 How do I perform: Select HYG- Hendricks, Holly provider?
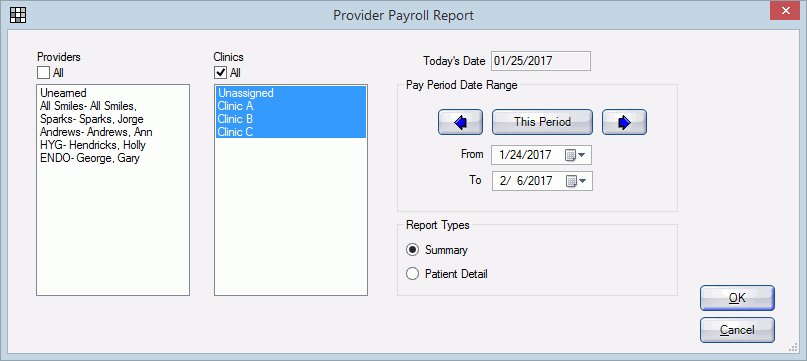coord(113,145)
